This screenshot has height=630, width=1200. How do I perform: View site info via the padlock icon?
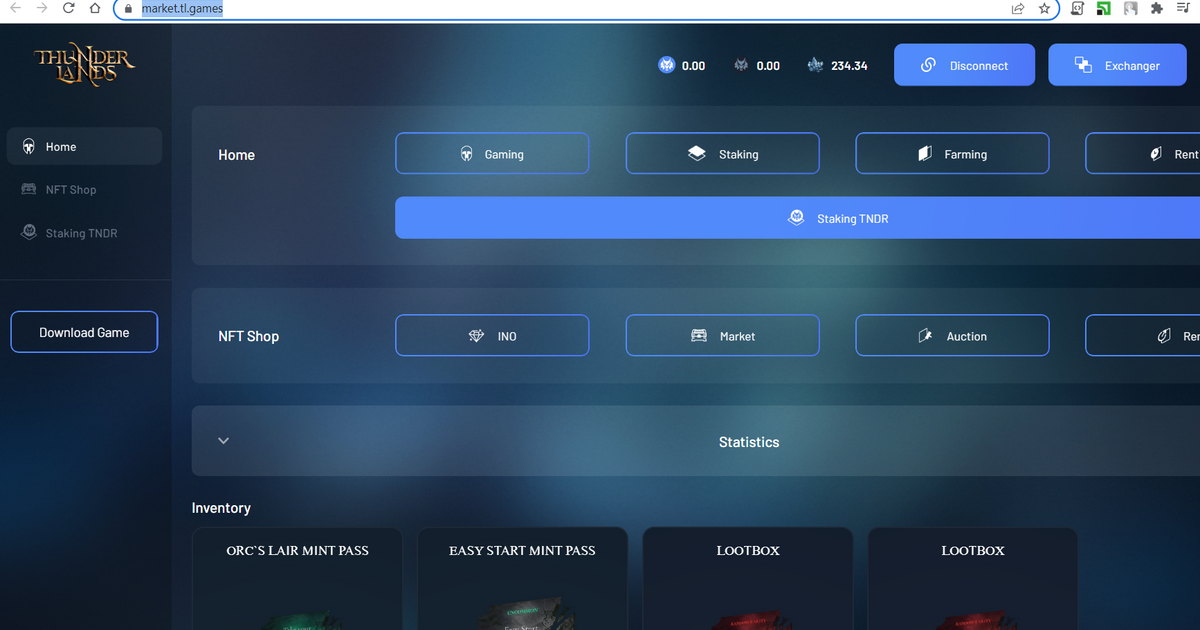[127, 8]
